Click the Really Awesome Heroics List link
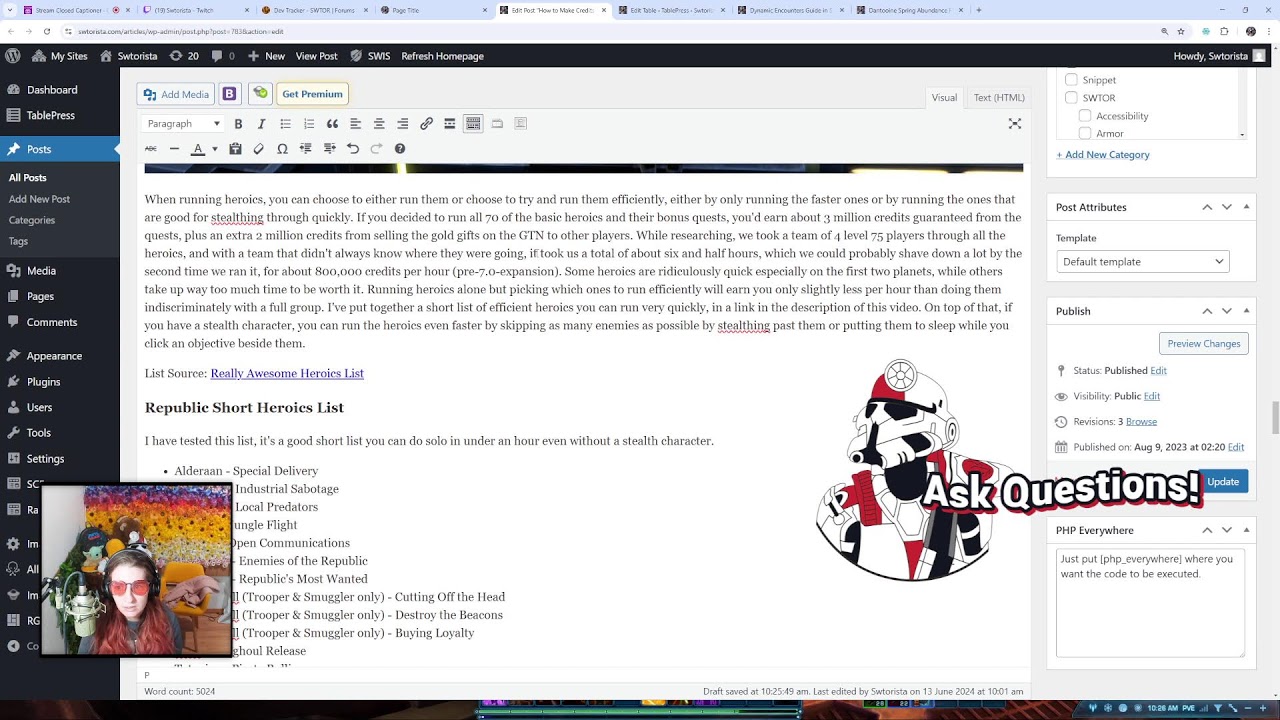1280x720 pixels. tap(287, 374)
